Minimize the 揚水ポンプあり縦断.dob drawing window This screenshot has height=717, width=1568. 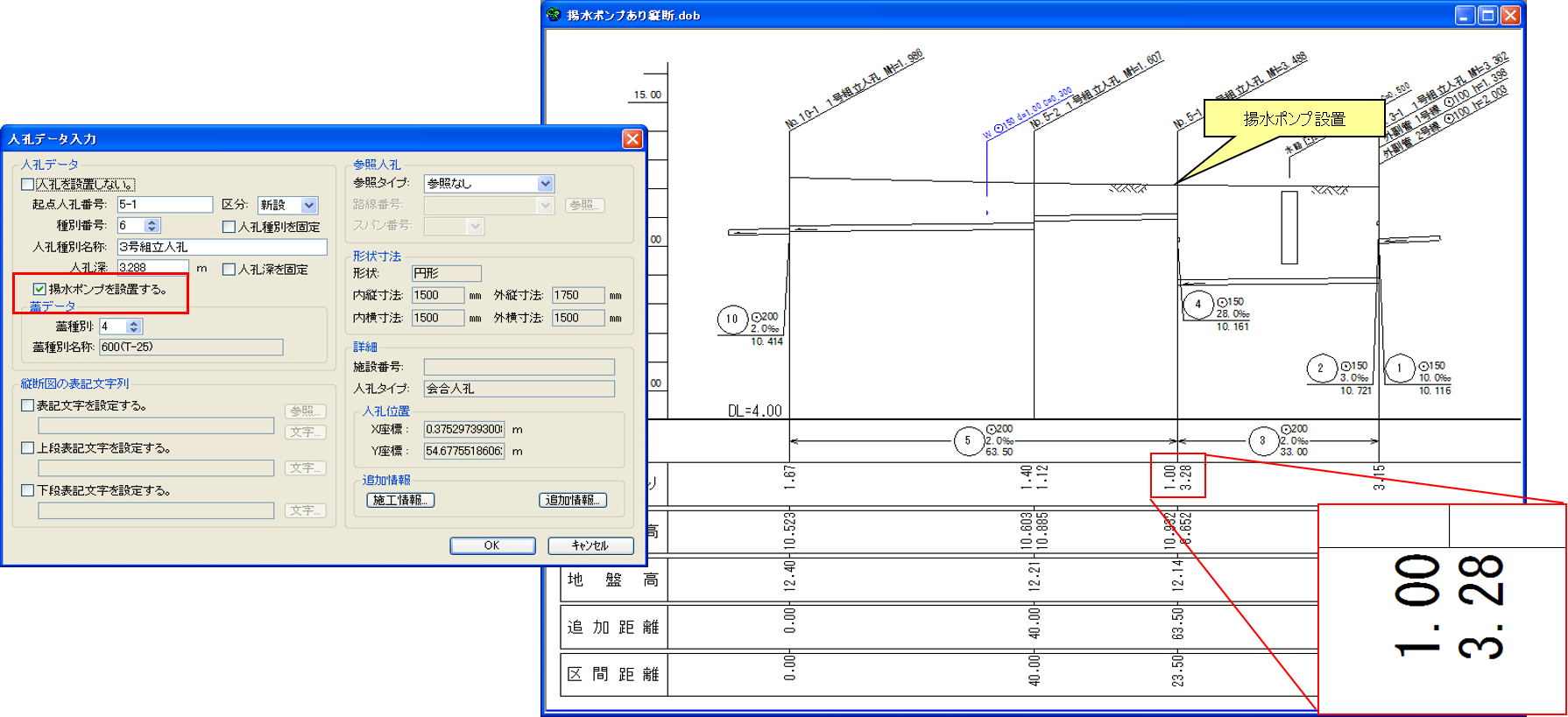coord(1465,15)
